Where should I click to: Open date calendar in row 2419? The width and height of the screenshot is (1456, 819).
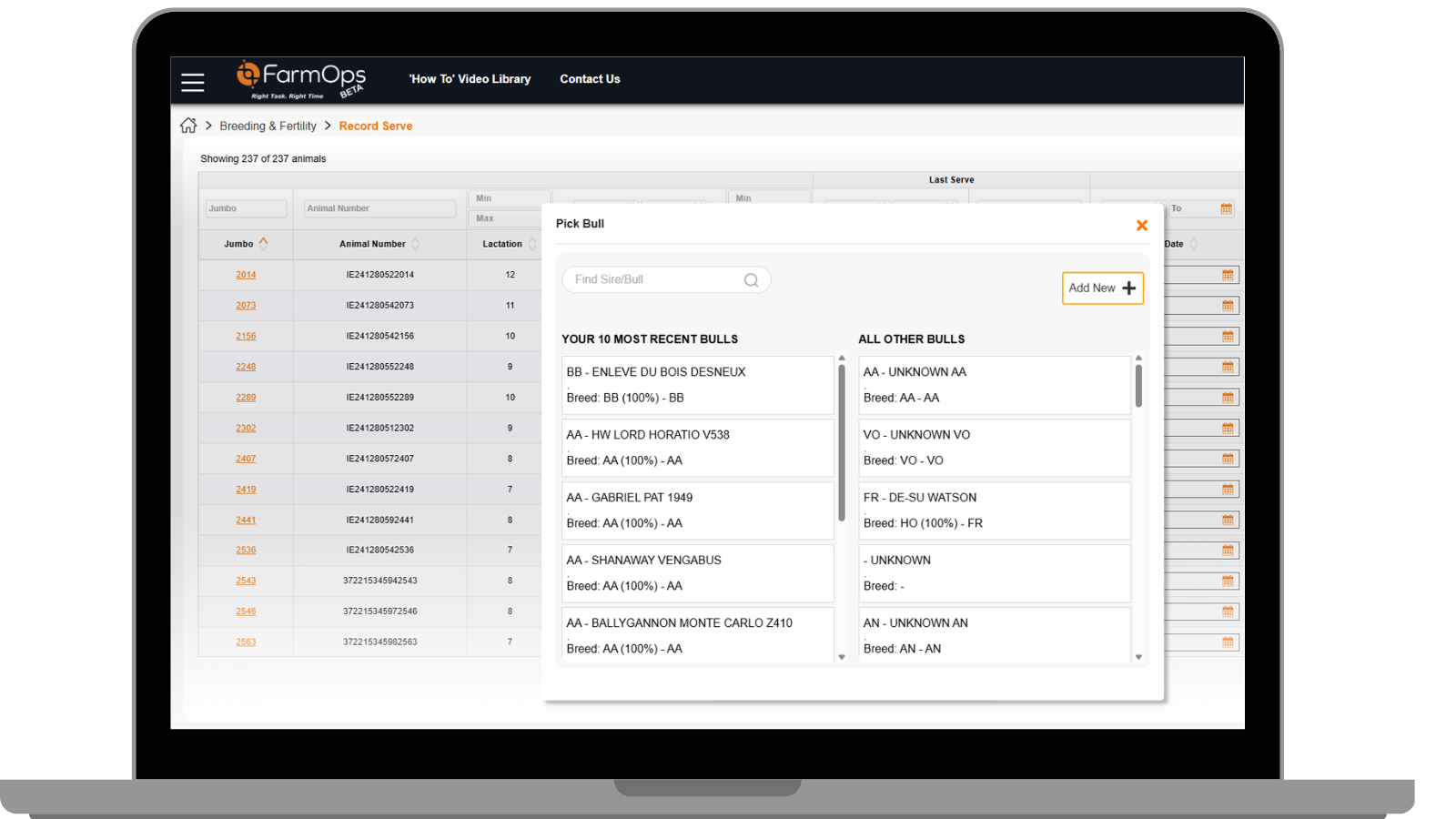tap(1228, 490)
